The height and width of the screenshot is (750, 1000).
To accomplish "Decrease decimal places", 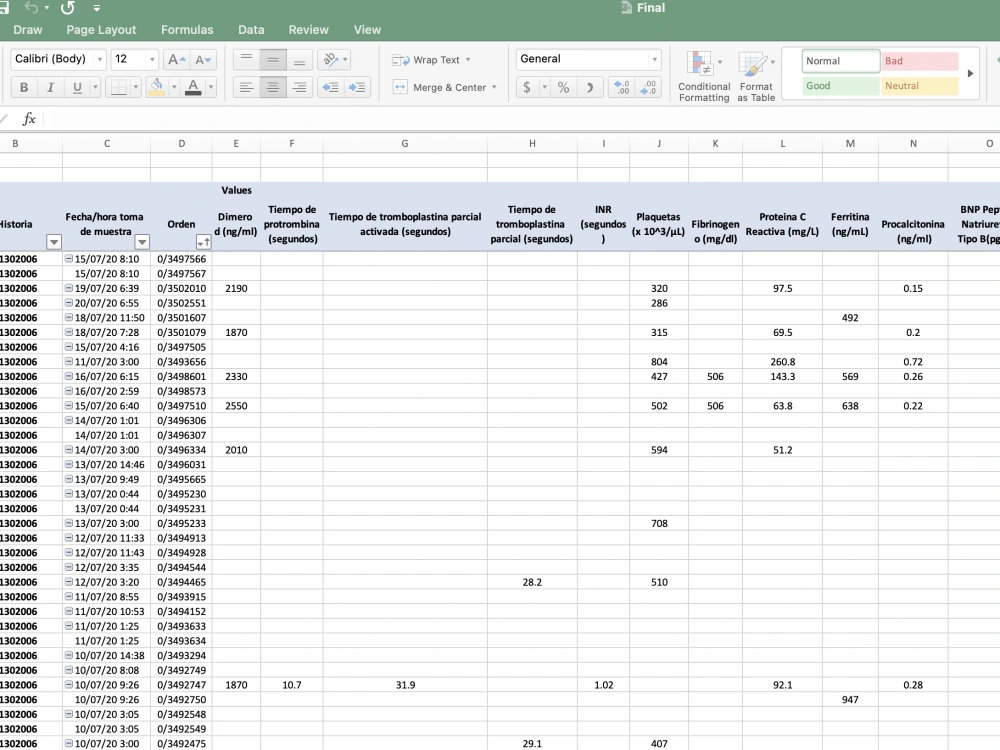I will [649, 87].
